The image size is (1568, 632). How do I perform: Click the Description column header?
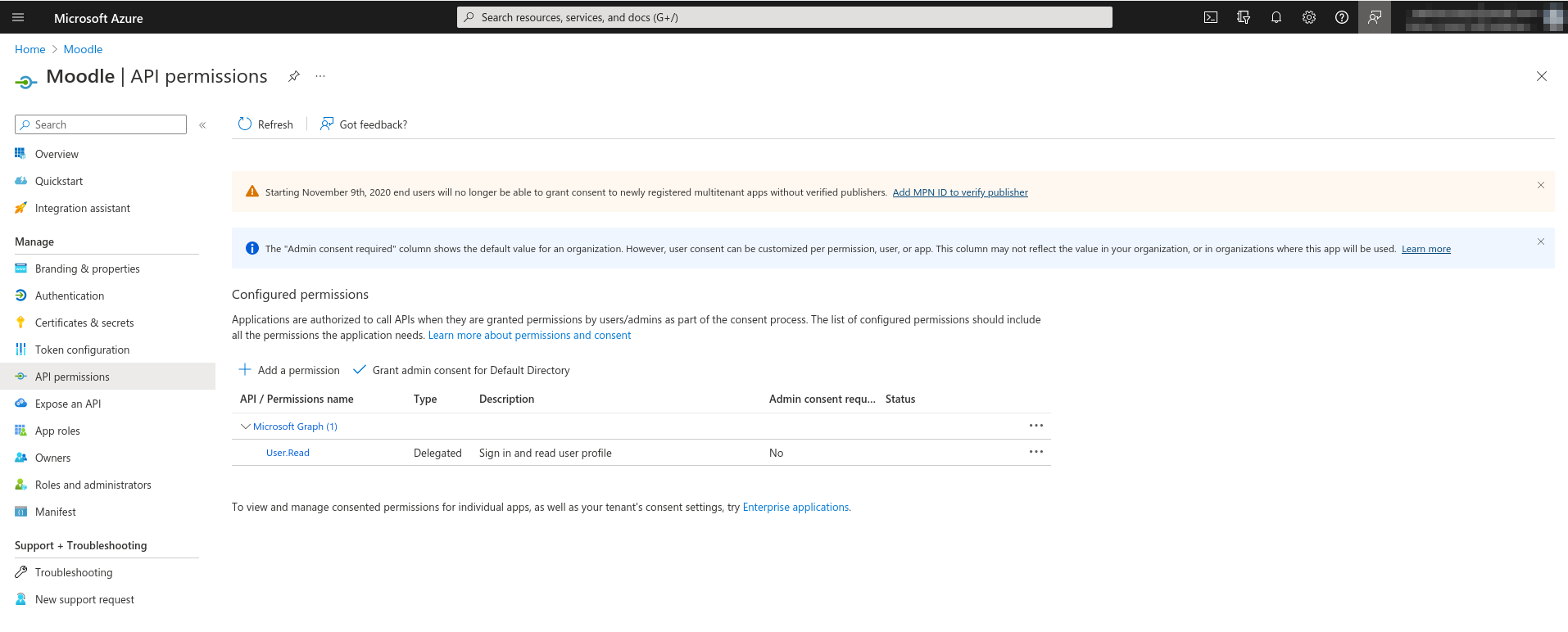pyautogui.click(x=506, y=399)
